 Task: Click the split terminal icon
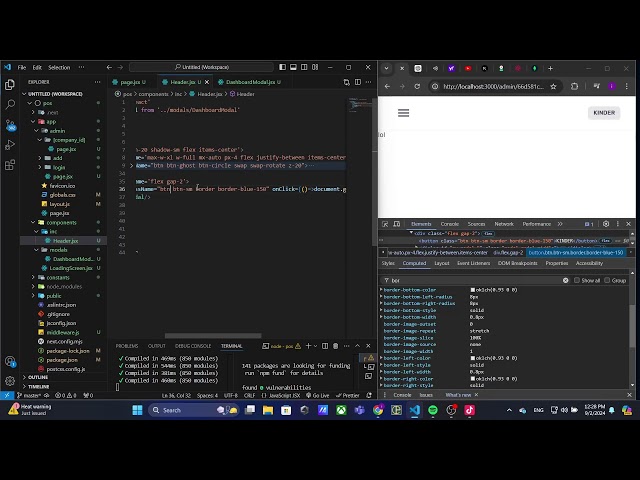click(x=325, y=346)
